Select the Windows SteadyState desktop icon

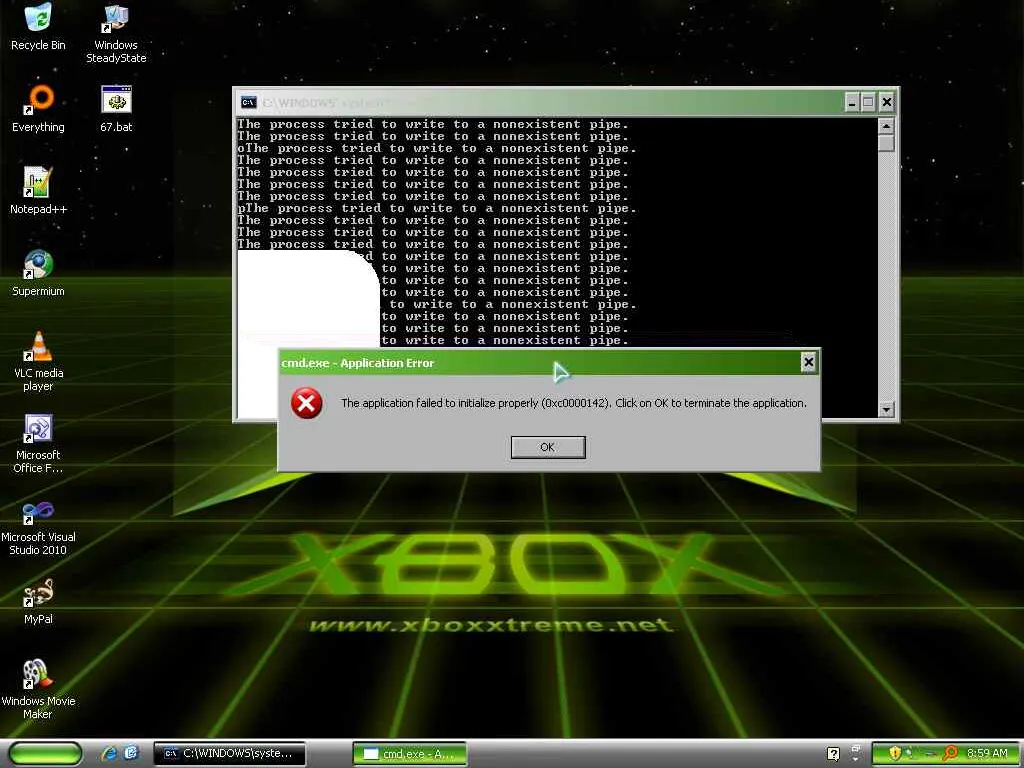(x=116, y=33)
